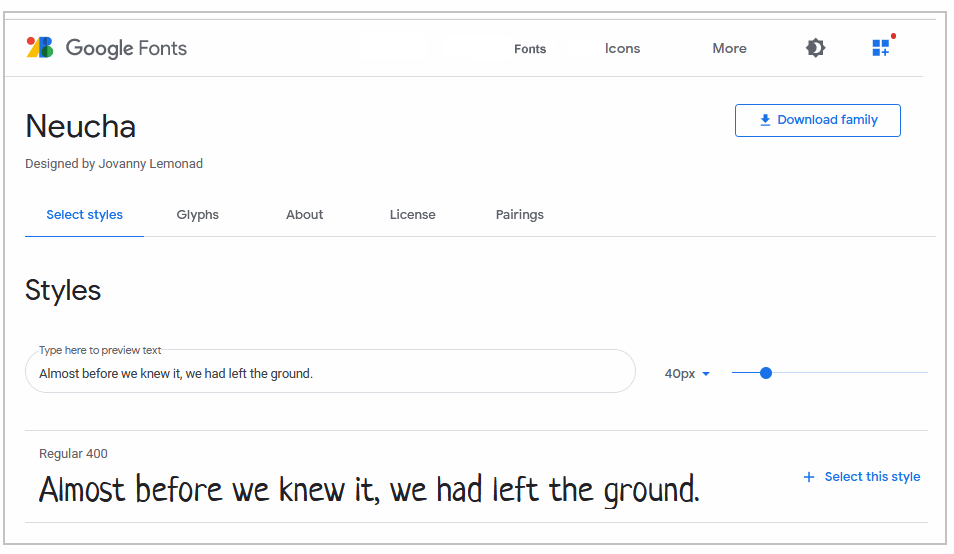Switch to the About tab
The image size is (954, 554).
coord(304,215)
